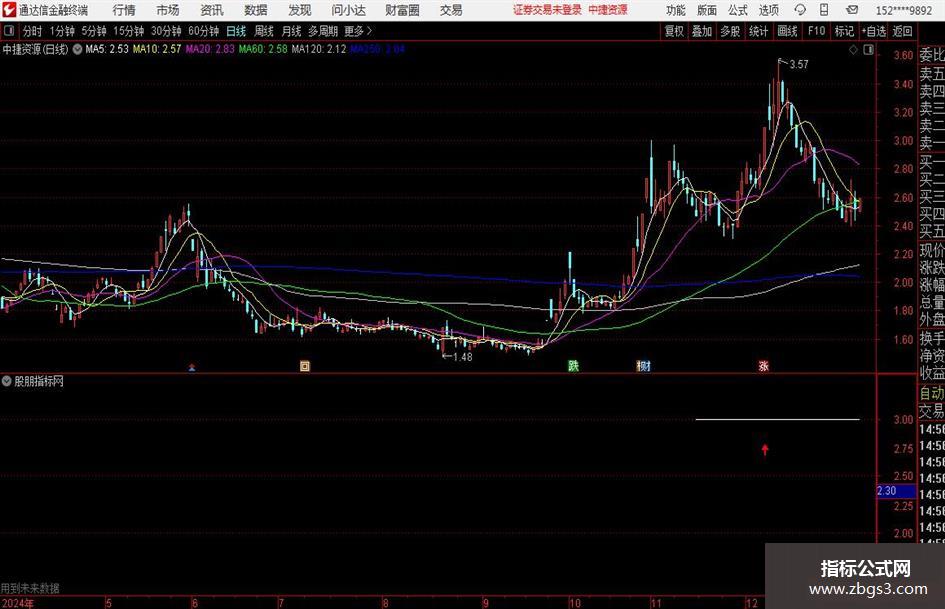945x609 pixels.
Task: Click the MA120: 2.12 label
Action: tap(319, 49)
